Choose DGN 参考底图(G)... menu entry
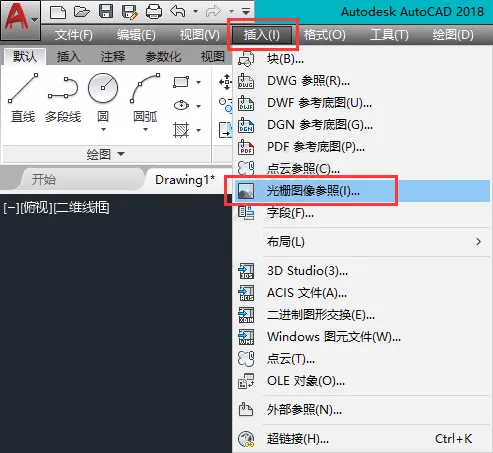 pos(362,125)
